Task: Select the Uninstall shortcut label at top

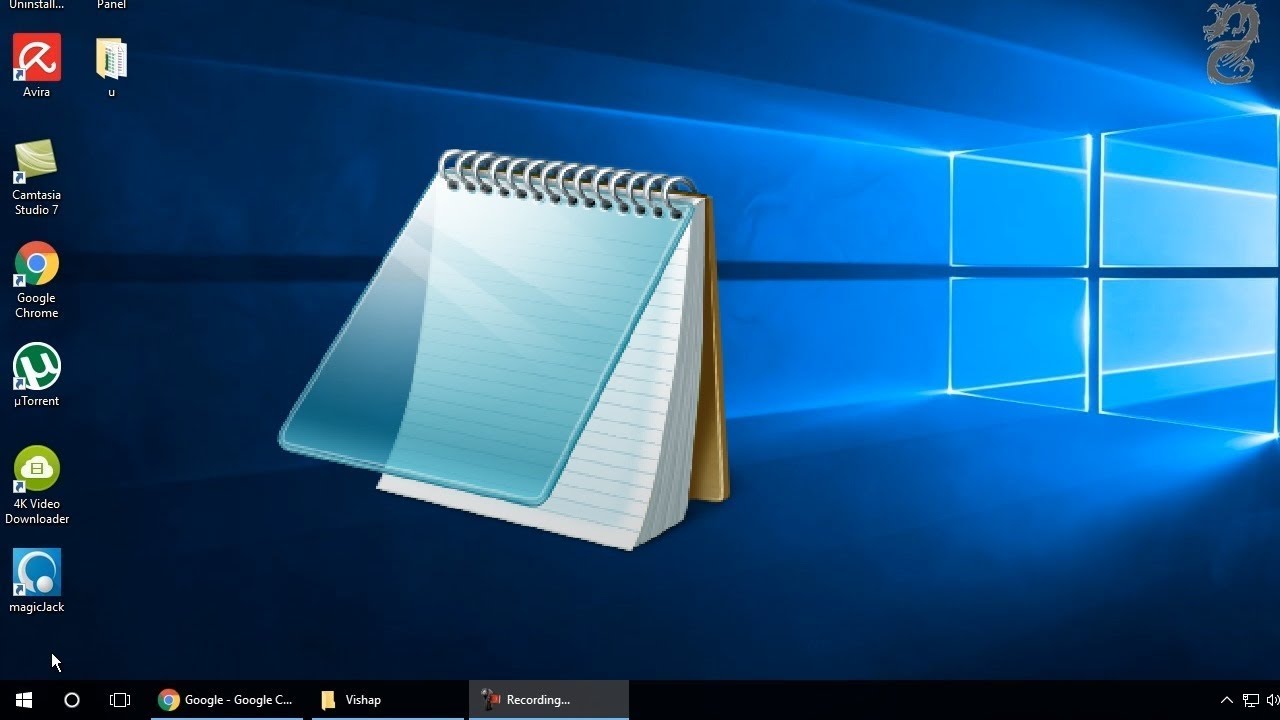Action: point(37,5)
